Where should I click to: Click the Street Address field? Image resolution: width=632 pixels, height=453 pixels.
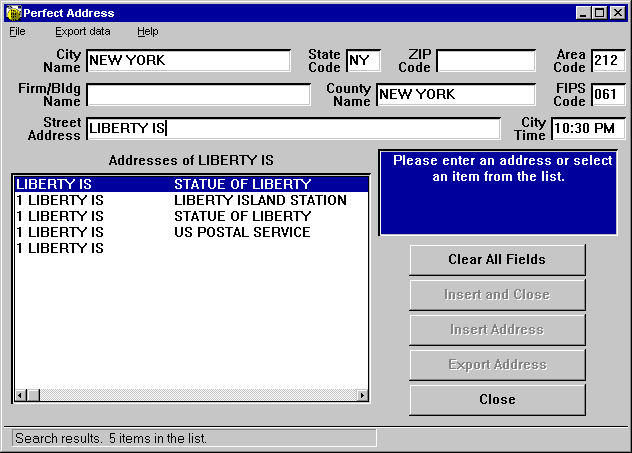point(293,129)
